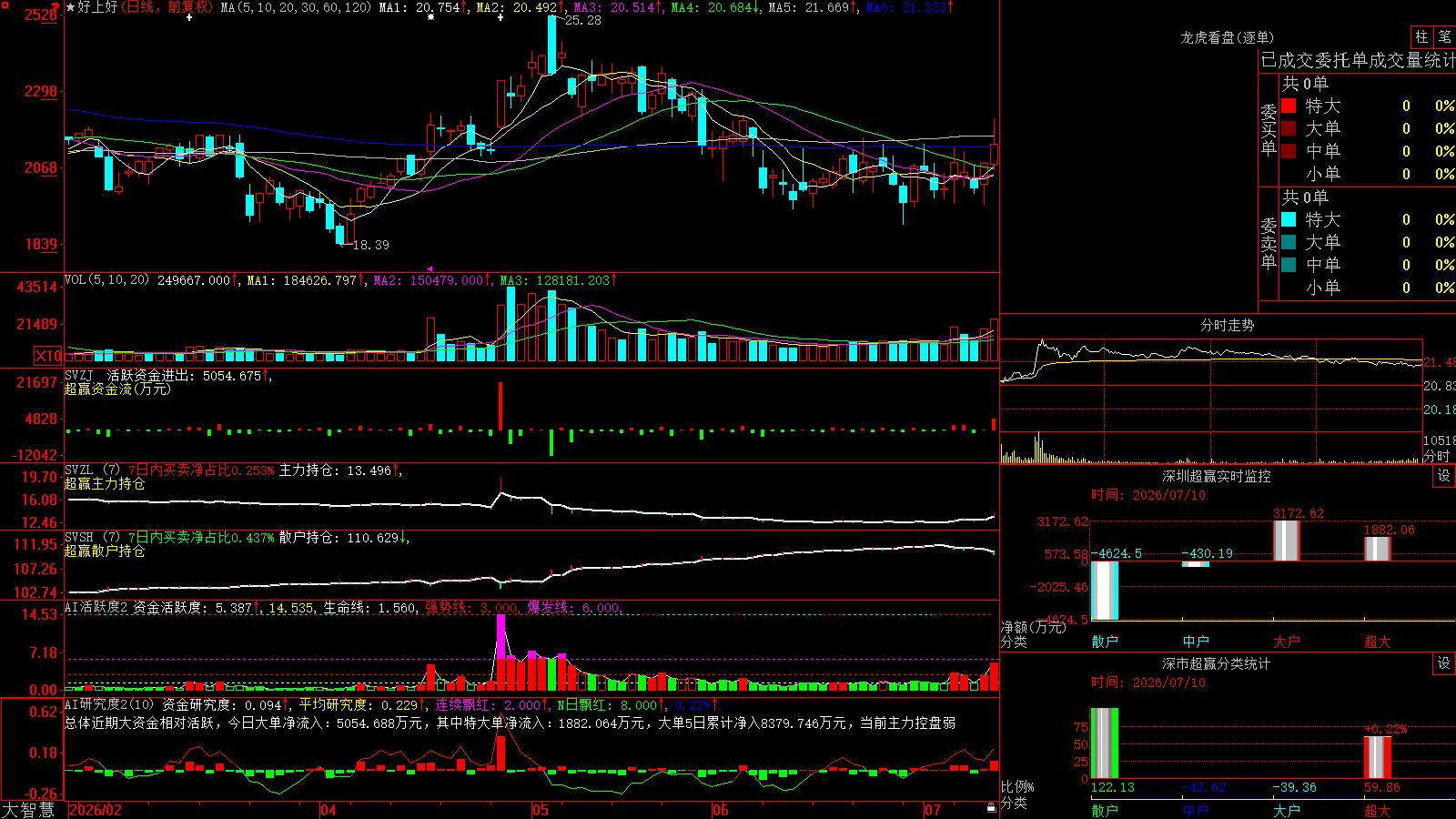Click the AI研究度2(10) indicator name
This screenshot has width=1456, height=819.
click(x=110, y=704)
